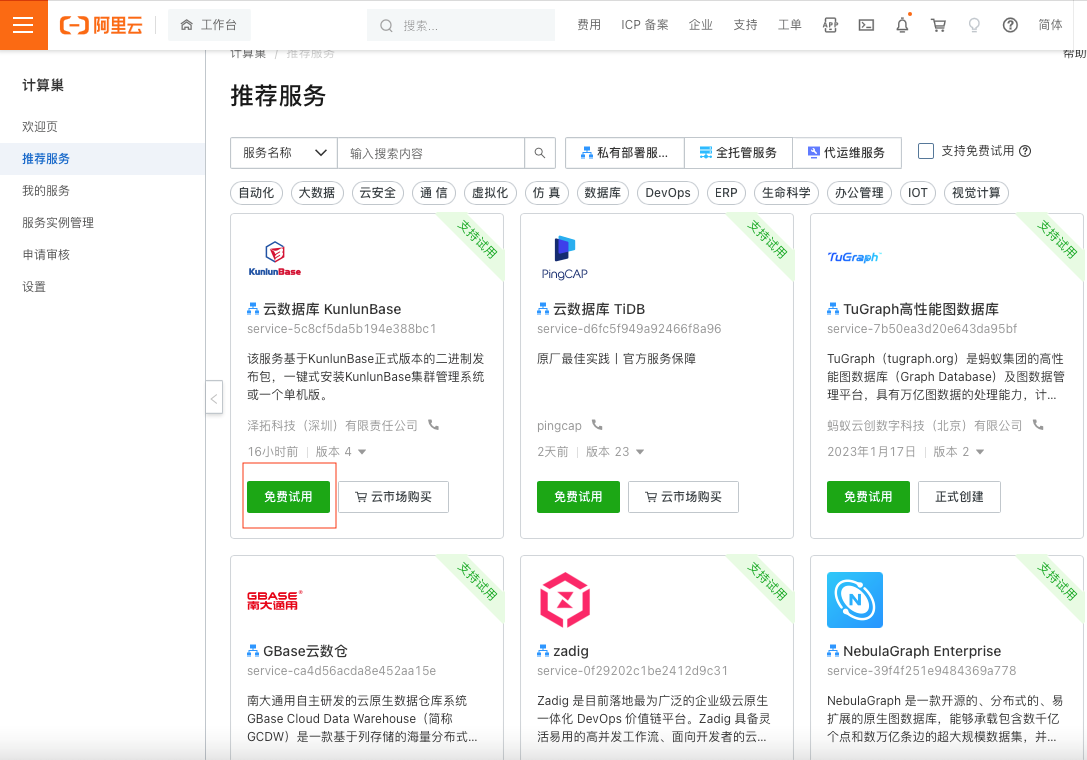The image size is (1087, 760).
Task: Click the light bulb icon
Action: [974, 26]
